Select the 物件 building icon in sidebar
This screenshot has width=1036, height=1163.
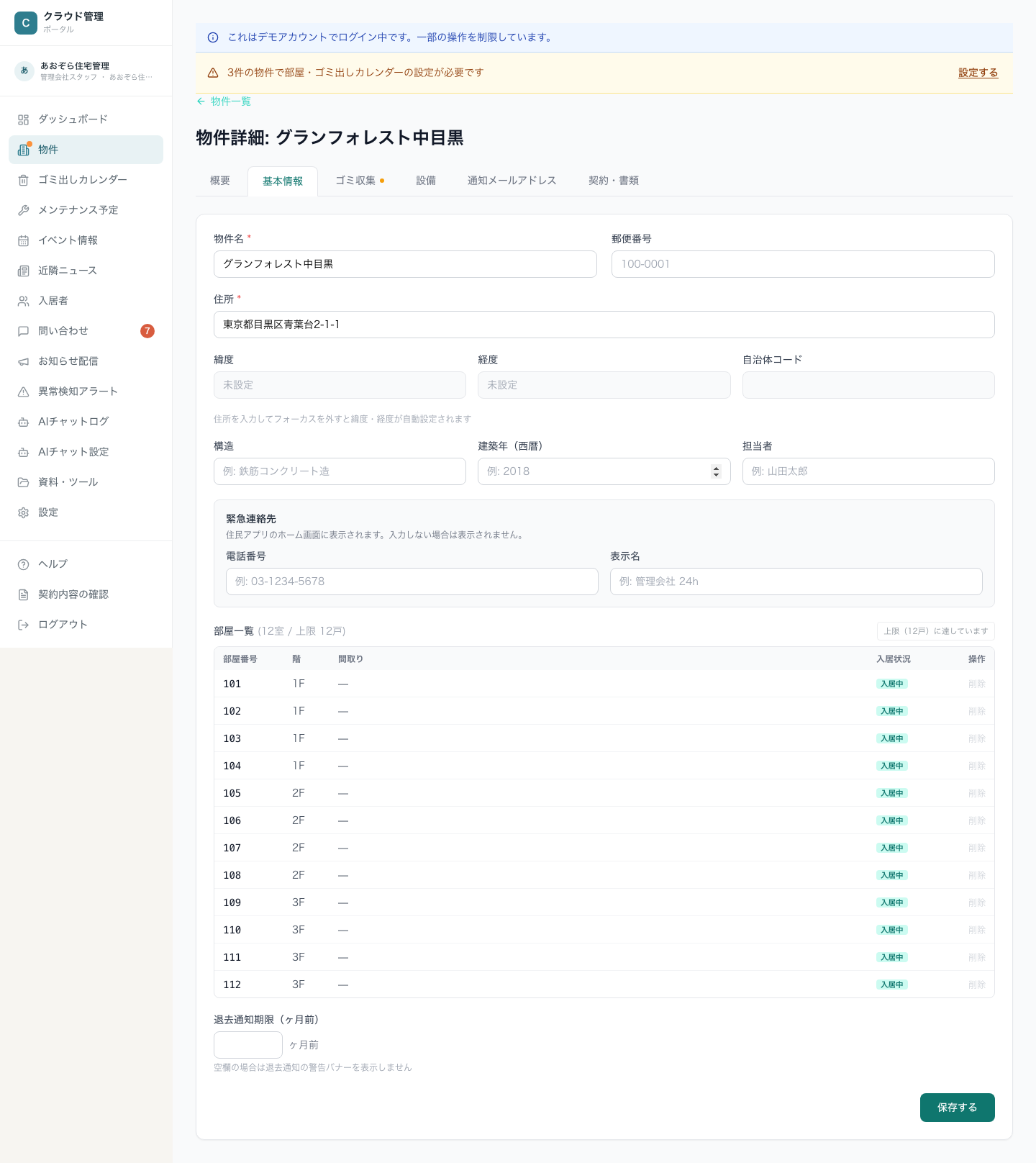(24, 150)
